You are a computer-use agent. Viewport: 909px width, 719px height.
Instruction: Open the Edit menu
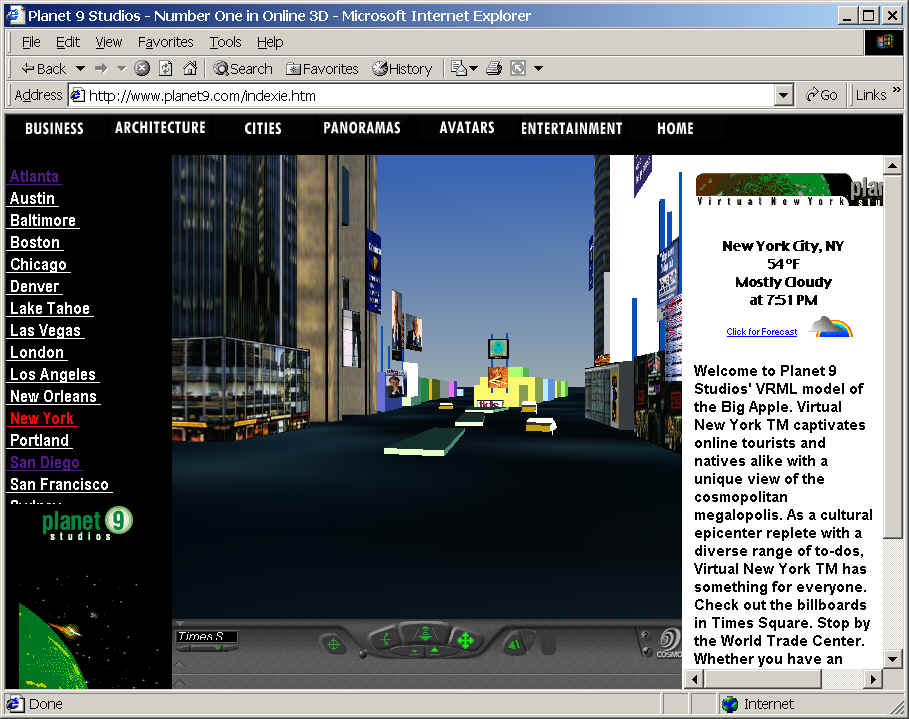coord(67,42)
